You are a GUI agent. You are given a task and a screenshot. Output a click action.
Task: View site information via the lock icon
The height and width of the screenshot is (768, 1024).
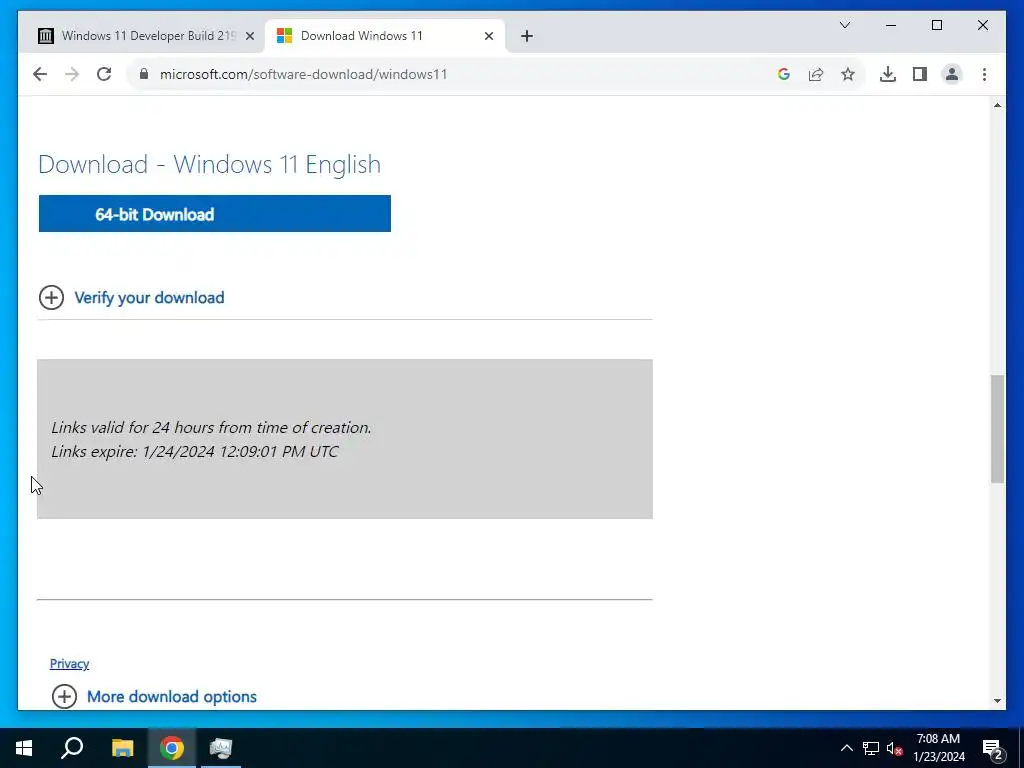point(144,74)
